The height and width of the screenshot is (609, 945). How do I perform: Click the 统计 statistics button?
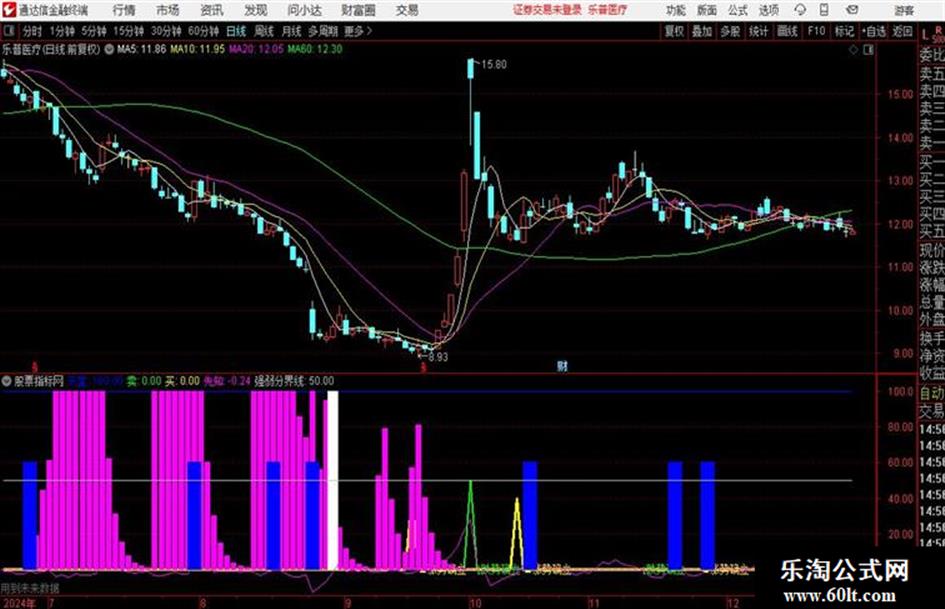click(758, 31)
